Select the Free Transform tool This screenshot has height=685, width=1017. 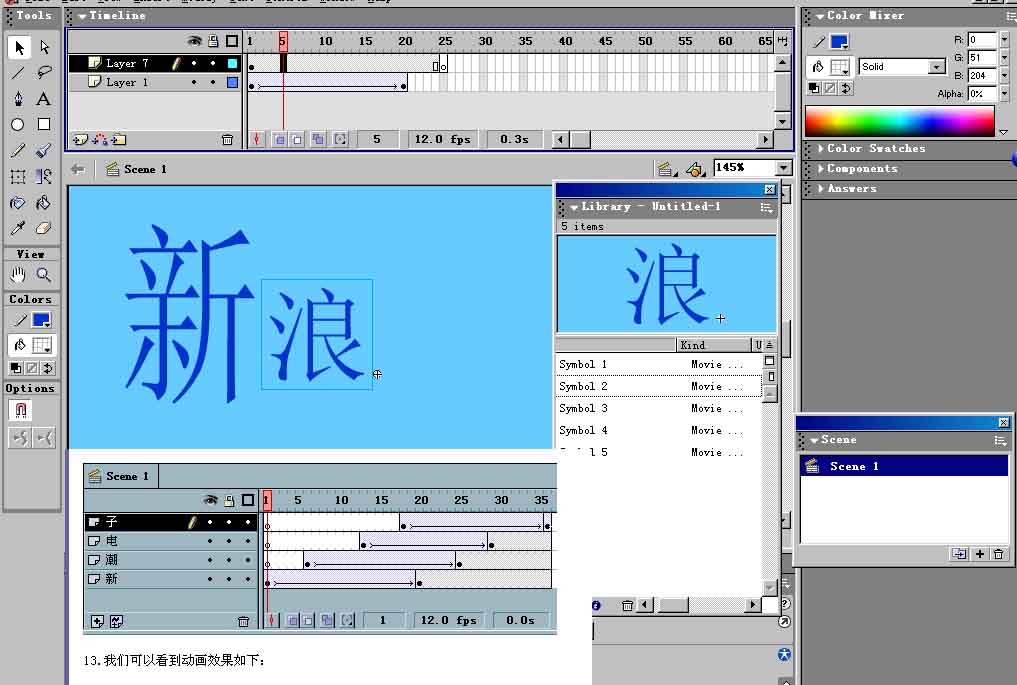click(x=18, y=176)
